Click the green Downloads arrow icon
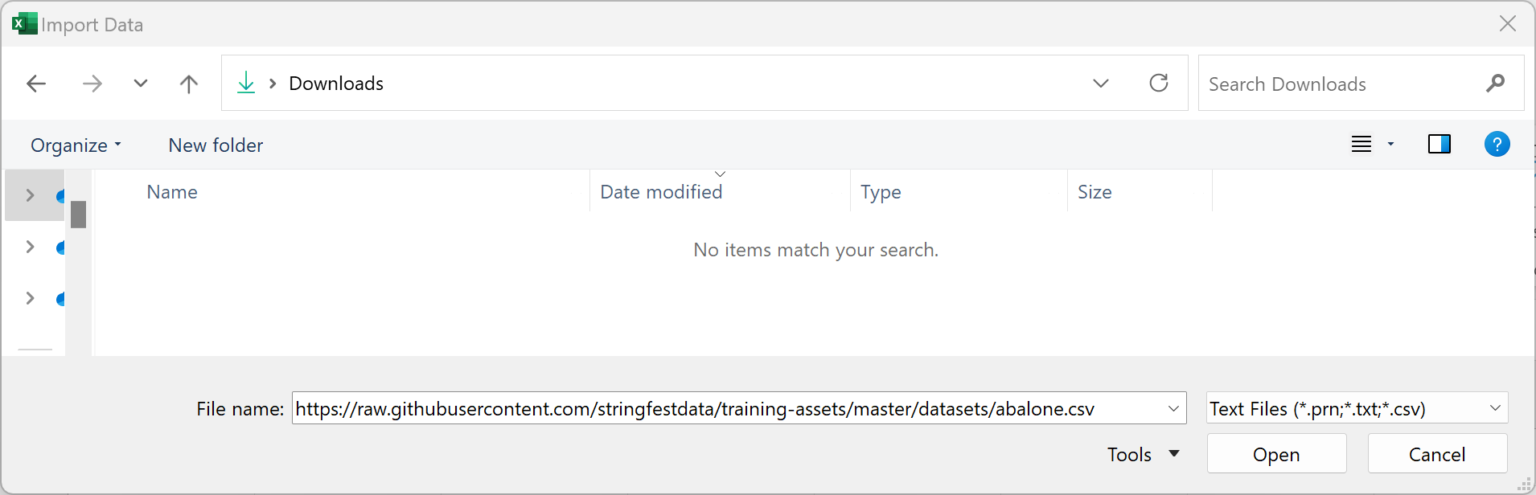 (246, 83)
